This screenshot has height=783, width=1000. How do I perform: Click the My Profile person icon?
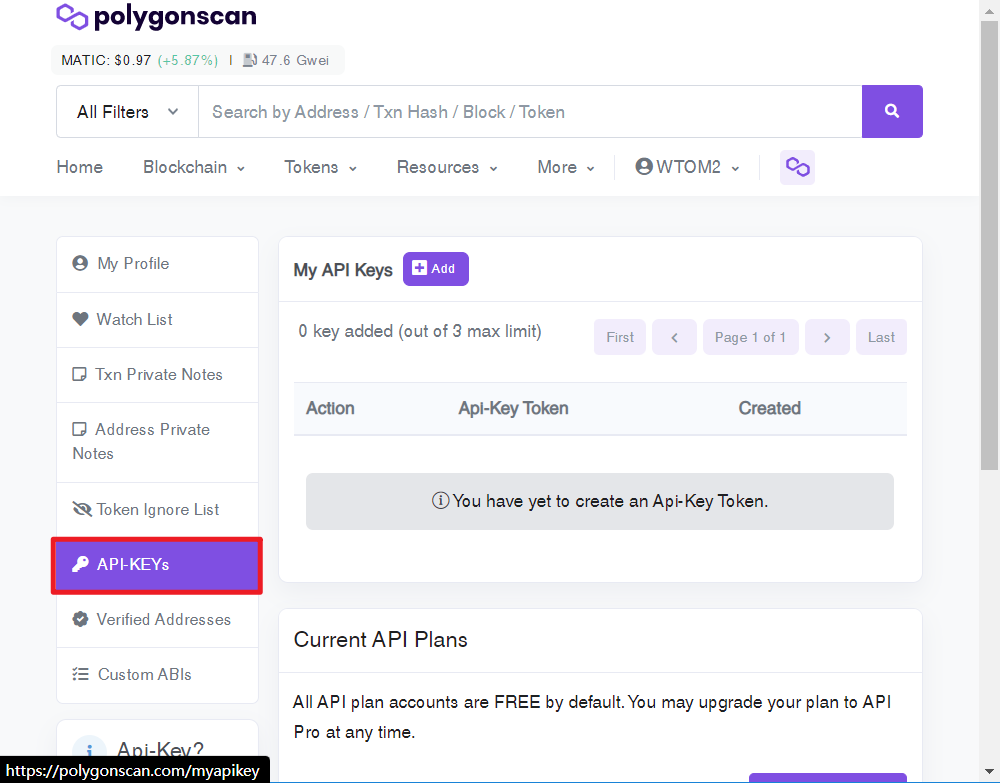(80, 263)
